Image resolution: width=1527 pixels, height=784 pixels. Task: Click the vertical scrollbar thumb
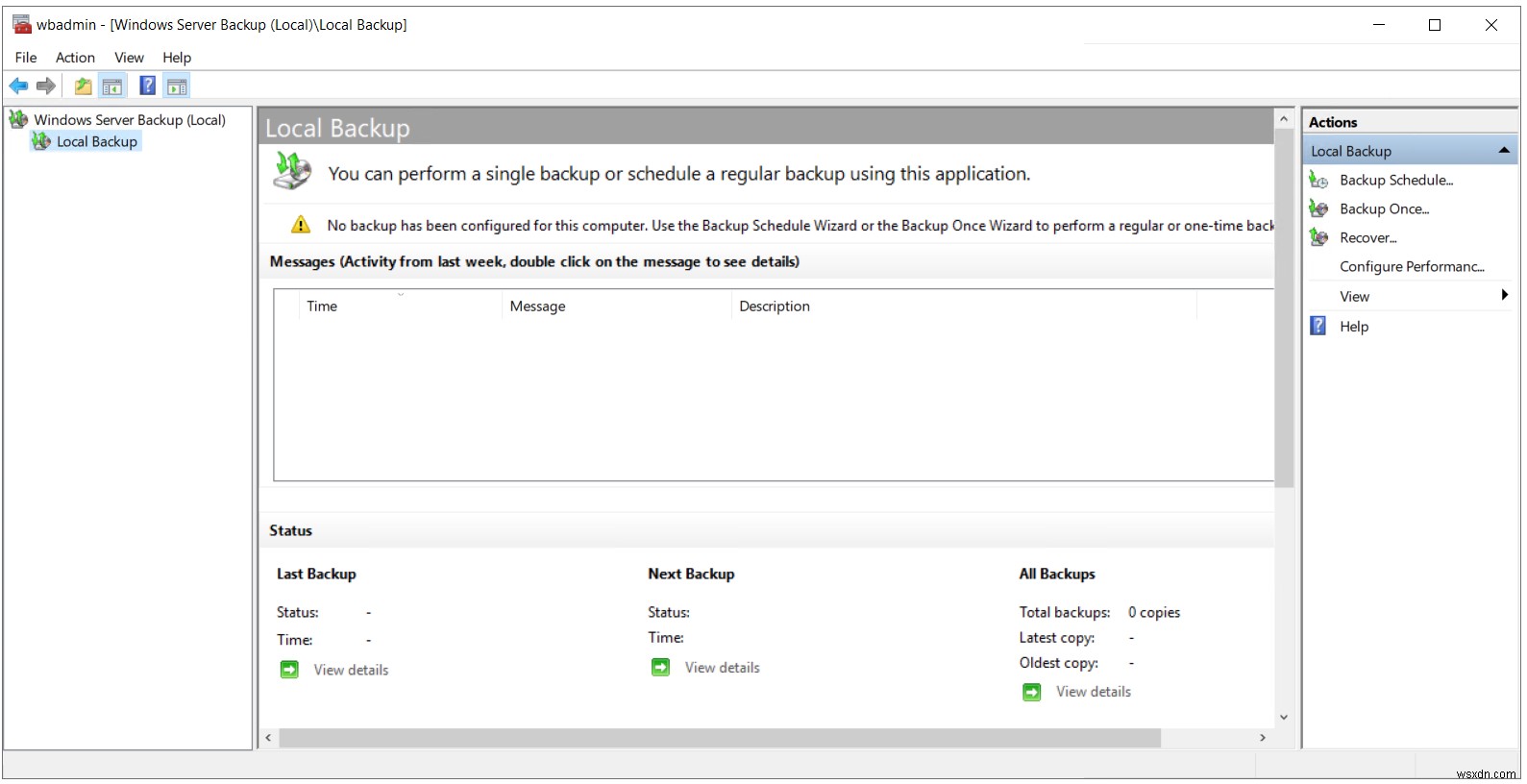click(1284, 307)
